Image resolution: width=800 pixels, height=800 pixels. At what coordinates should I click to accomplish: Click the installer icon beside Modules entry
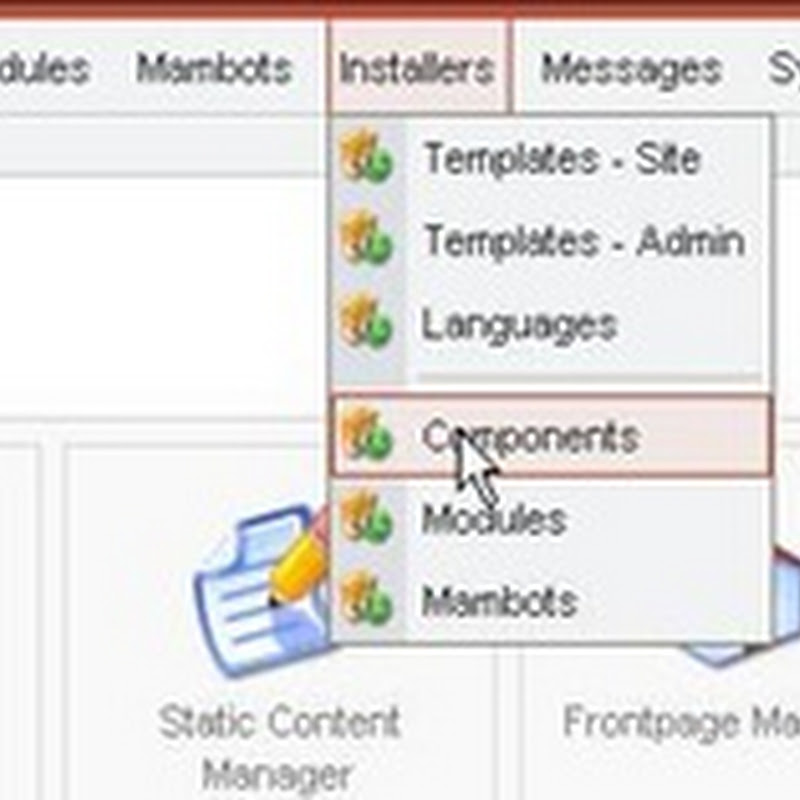click(366, 518)
